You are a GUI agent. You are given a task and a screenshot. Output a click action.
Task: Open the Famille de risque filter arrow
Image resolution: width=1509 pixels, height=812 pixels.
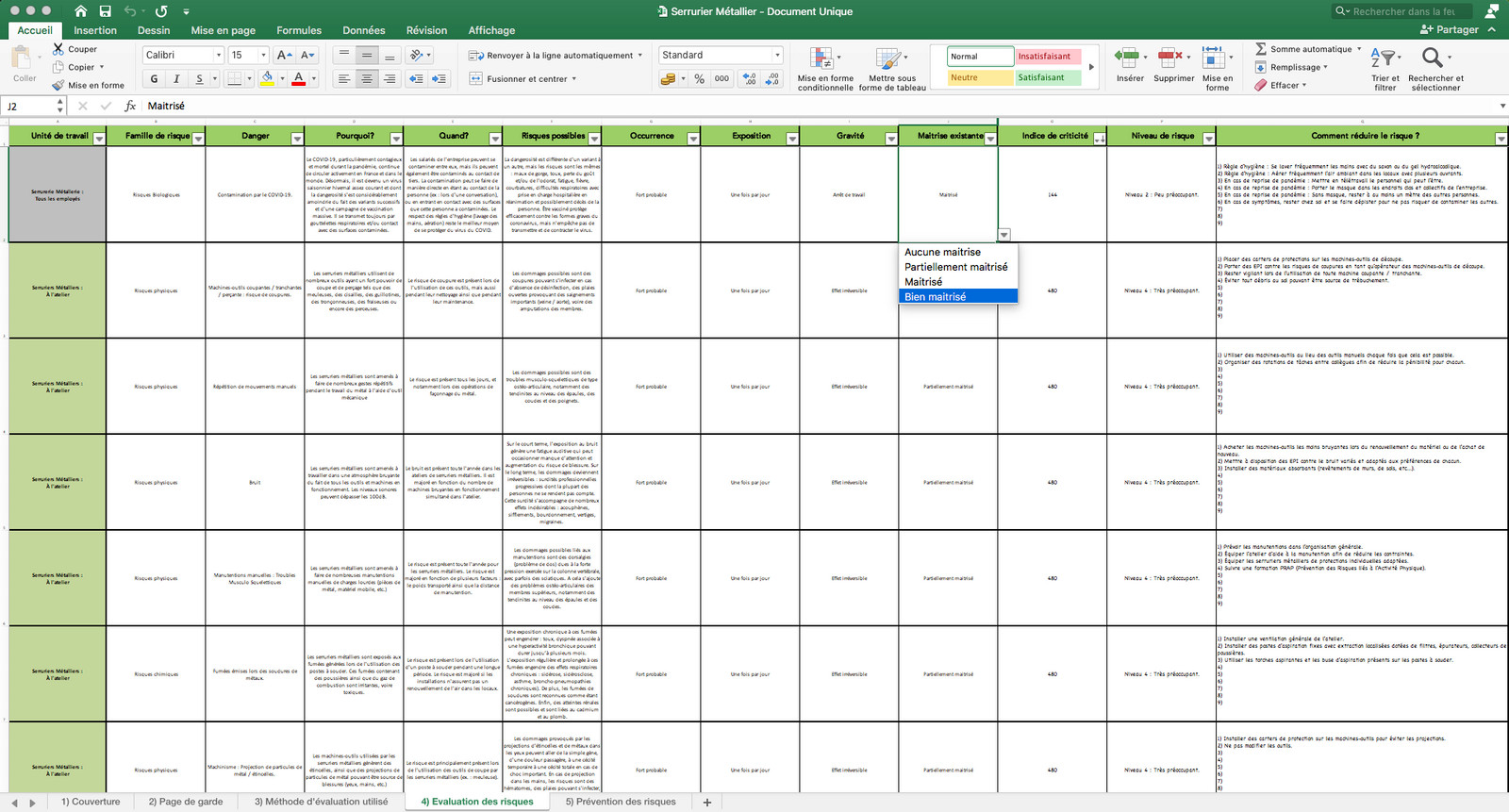pyautogui.click(x=198, y=139)
